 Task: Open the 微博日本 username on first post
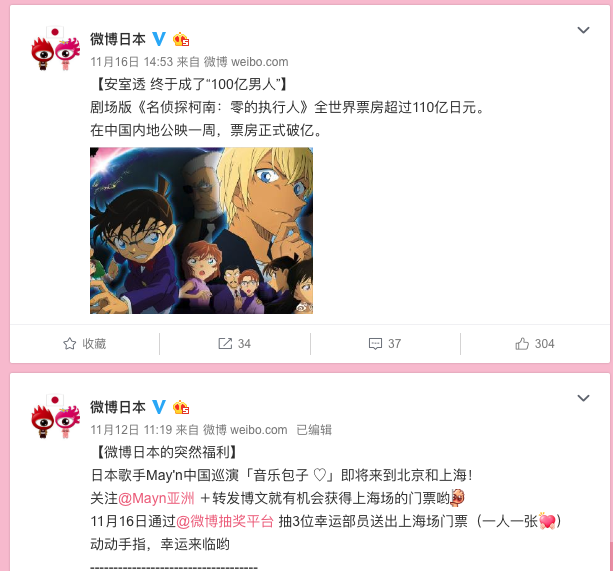(x=118, y=39)
